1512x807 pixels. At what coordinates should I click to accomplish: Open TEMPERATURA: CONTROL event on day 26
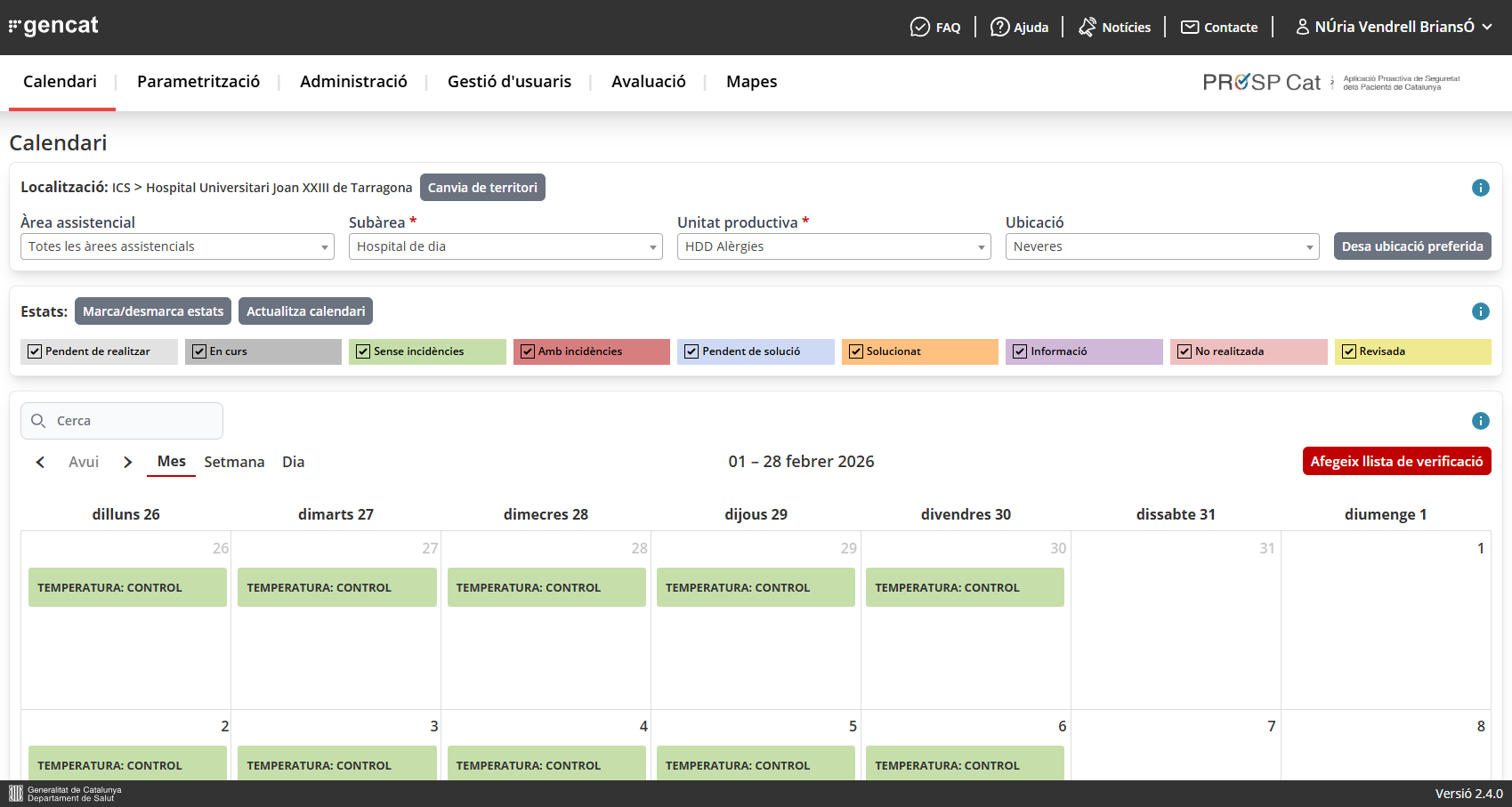tap(127, 587)
